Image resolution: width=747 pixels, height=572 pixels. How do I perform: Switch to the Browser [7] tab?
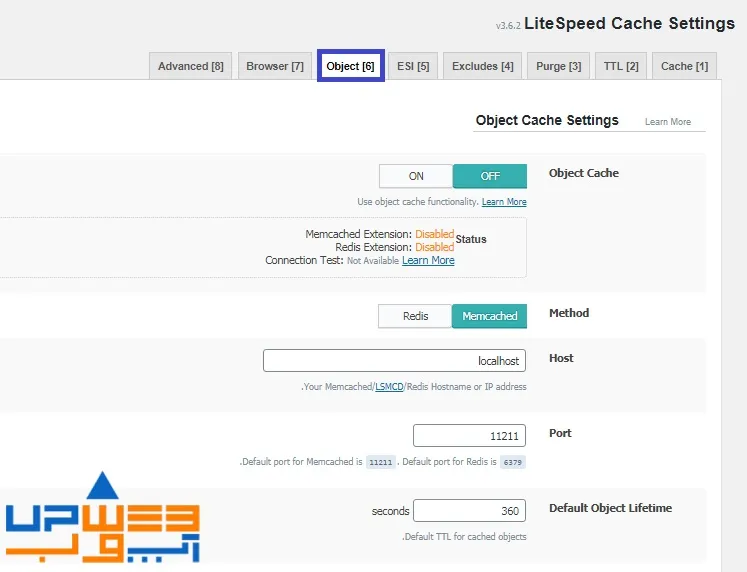point(275,66)
